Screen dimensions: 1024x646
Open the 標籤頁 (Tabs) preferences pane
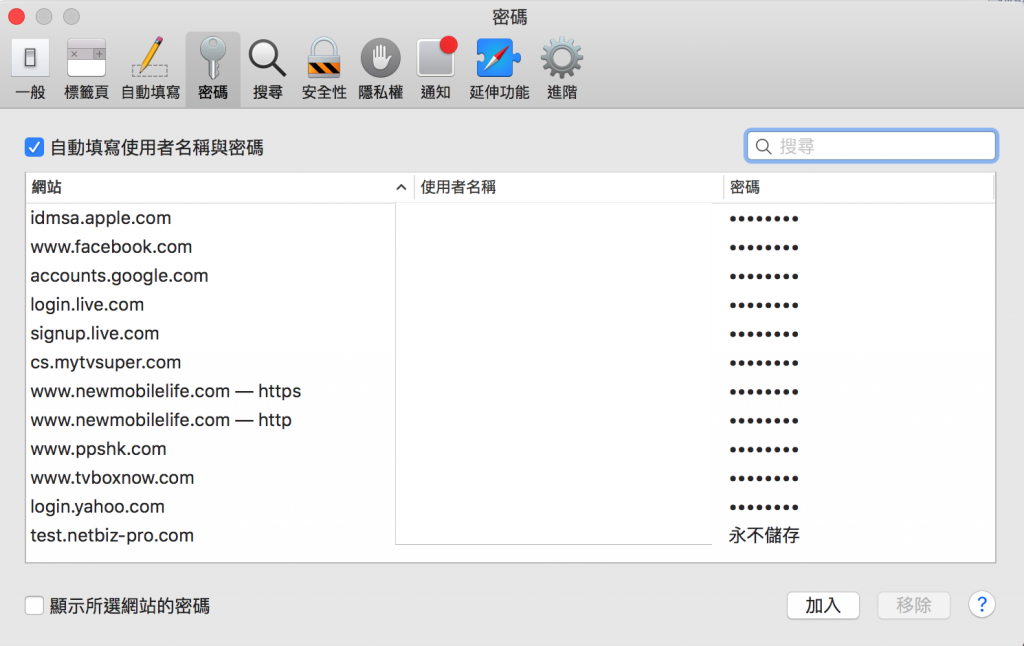(x=86, y=69)
